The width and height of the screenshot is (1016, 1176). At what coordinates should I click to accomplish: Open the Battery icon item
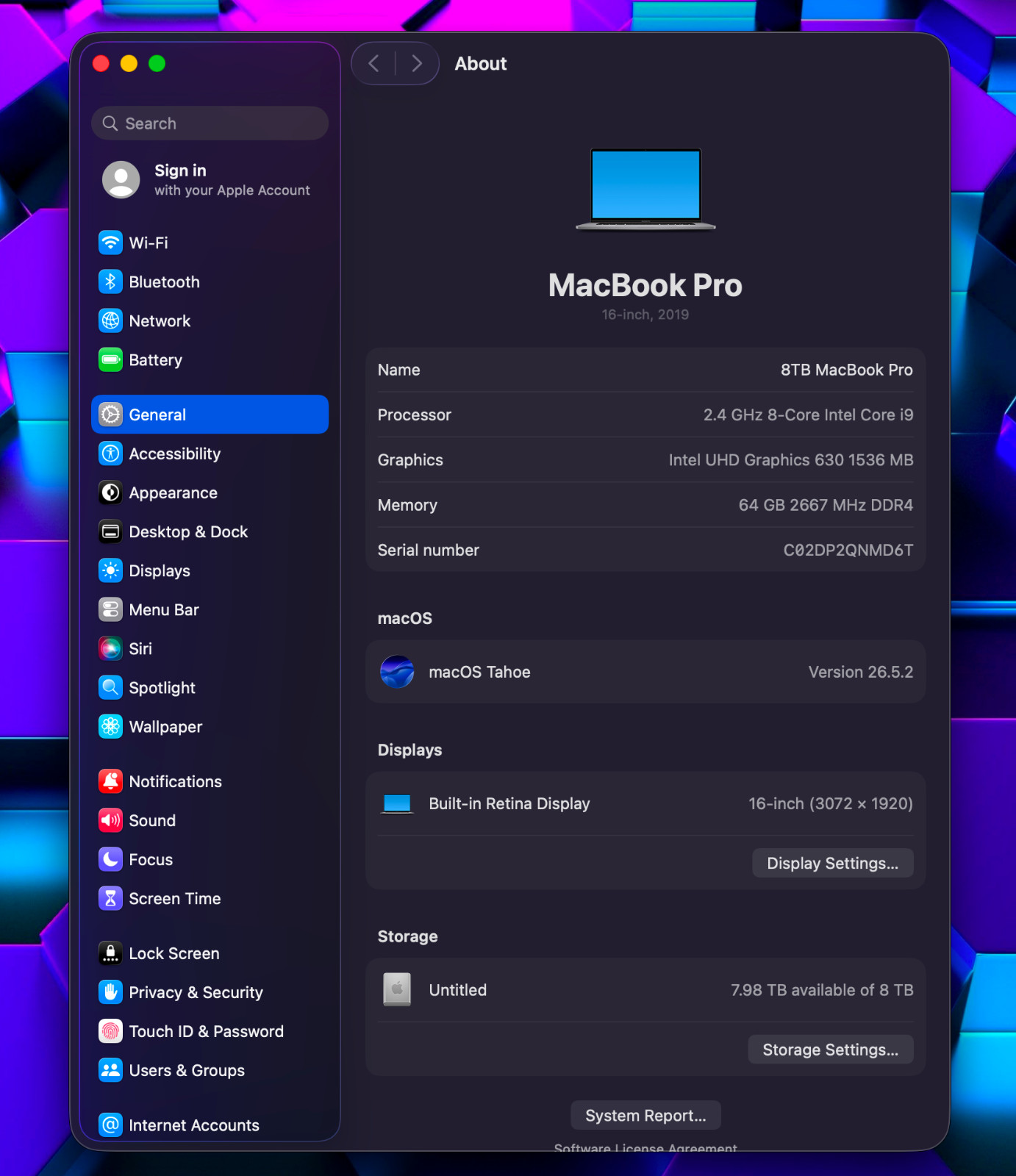click(x=110, y=359)
